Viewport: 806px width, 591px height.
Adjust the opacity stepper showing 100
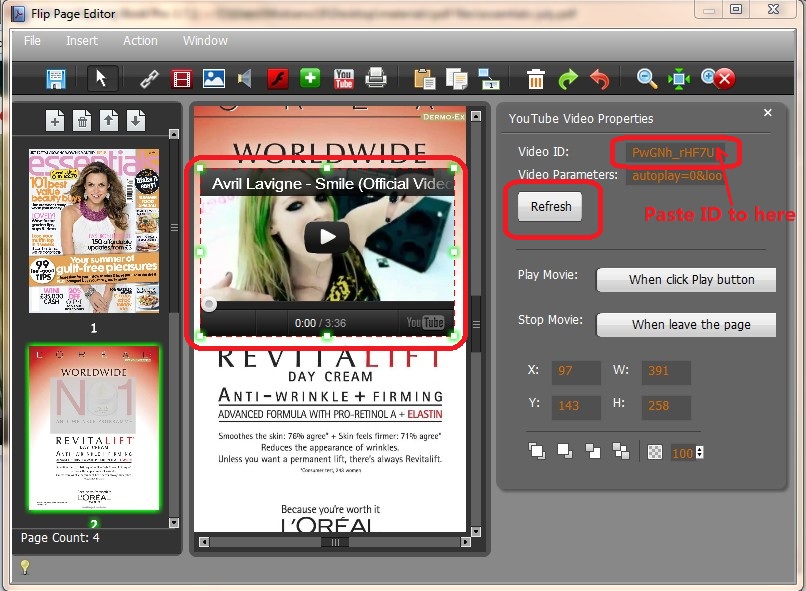700,453
